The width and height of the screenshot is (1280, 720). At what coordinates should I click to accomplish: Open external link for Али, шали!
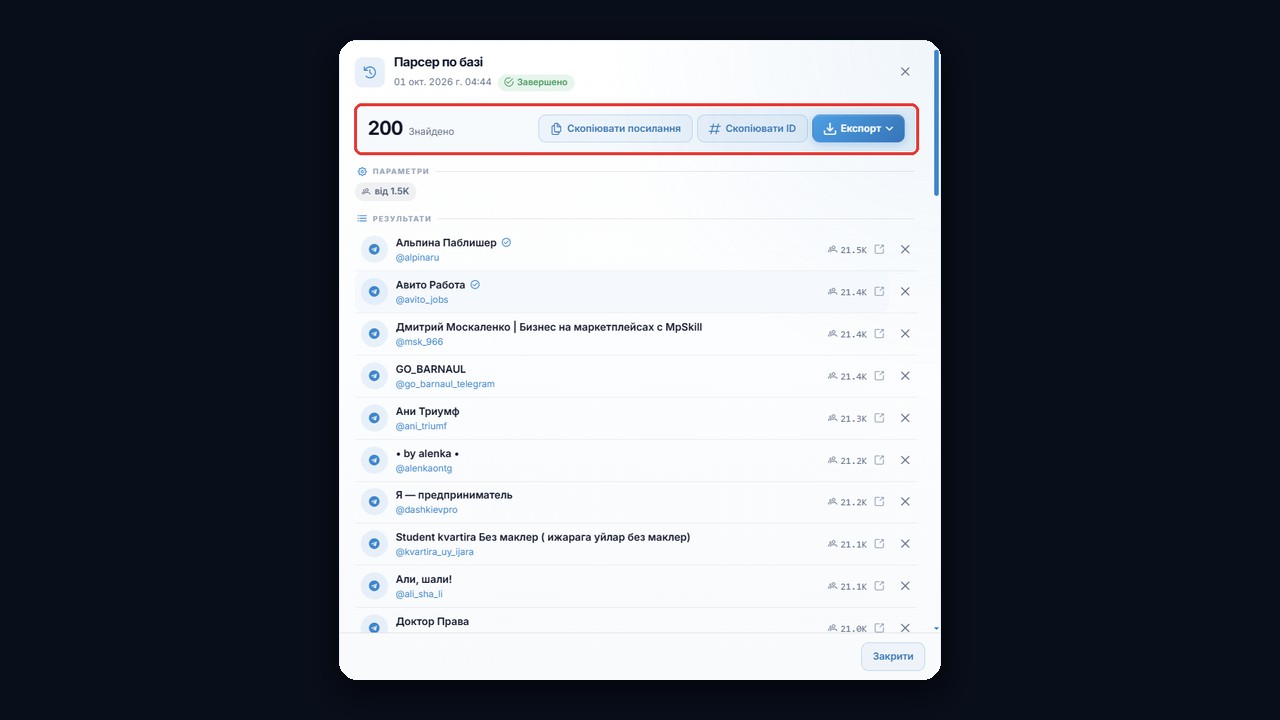point(879,586)
